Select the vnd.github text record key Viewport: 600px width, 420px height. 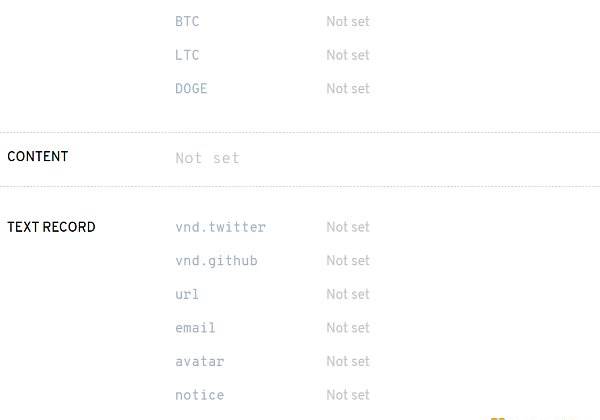pyautogui.click(x=217, y=261)
